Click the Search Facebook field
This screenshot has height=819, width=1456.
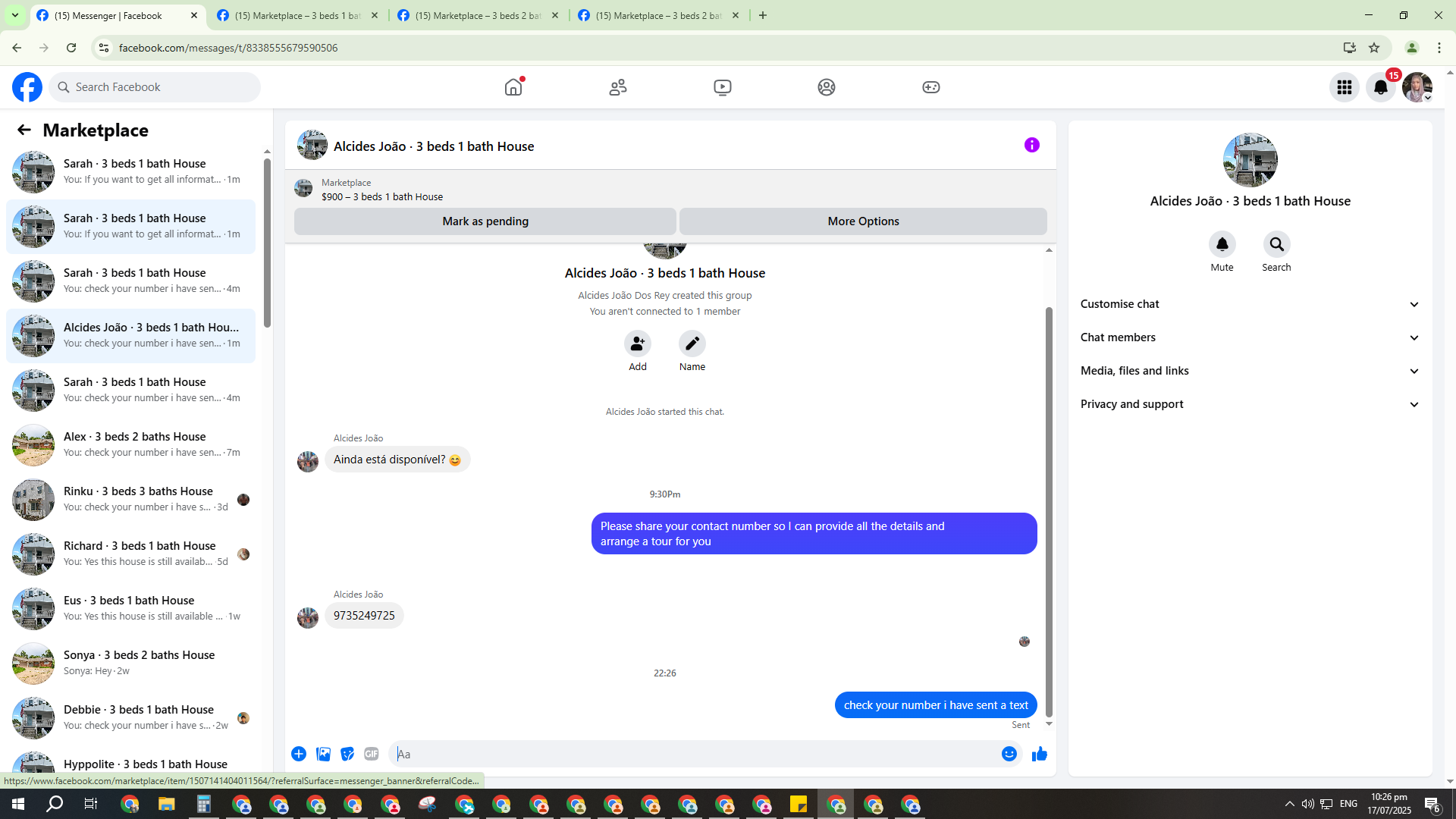pyautogui.click(x=155, y=87)
